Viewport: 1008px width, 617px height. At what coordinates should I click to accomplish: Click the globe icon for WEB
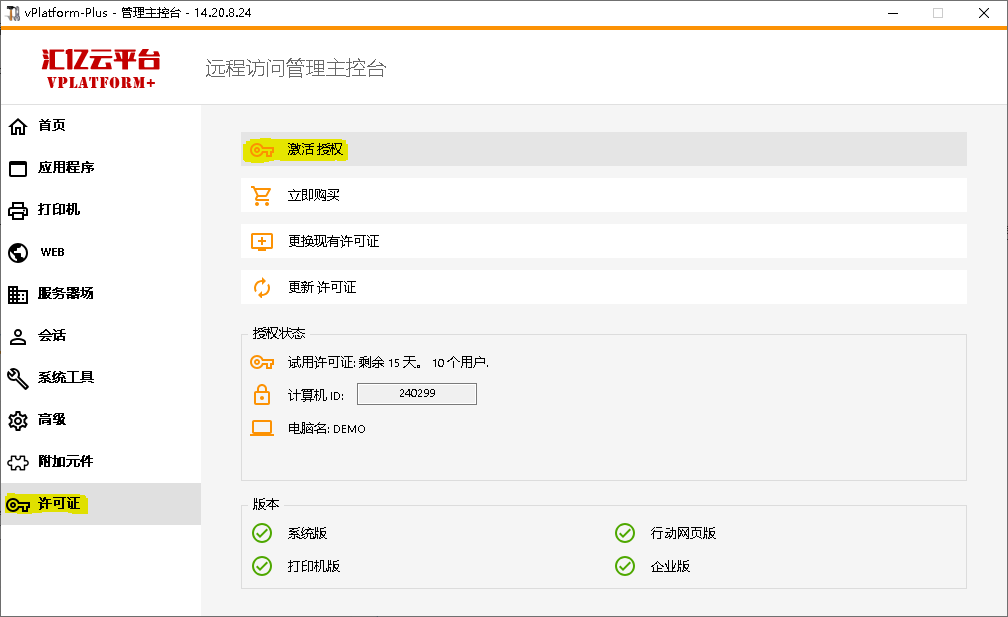[x=18, y=252]
